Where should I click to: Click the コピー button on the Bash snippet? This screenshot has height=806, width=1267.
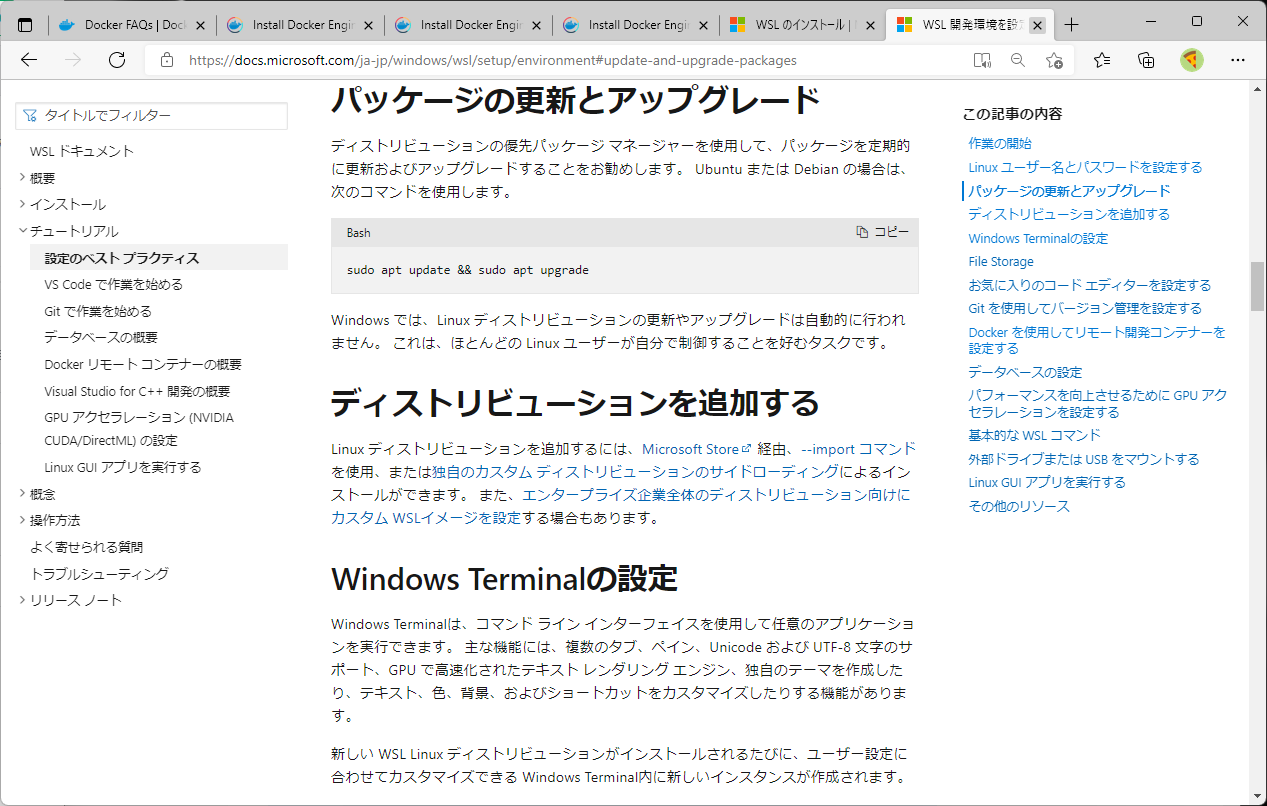pos(884,232)
